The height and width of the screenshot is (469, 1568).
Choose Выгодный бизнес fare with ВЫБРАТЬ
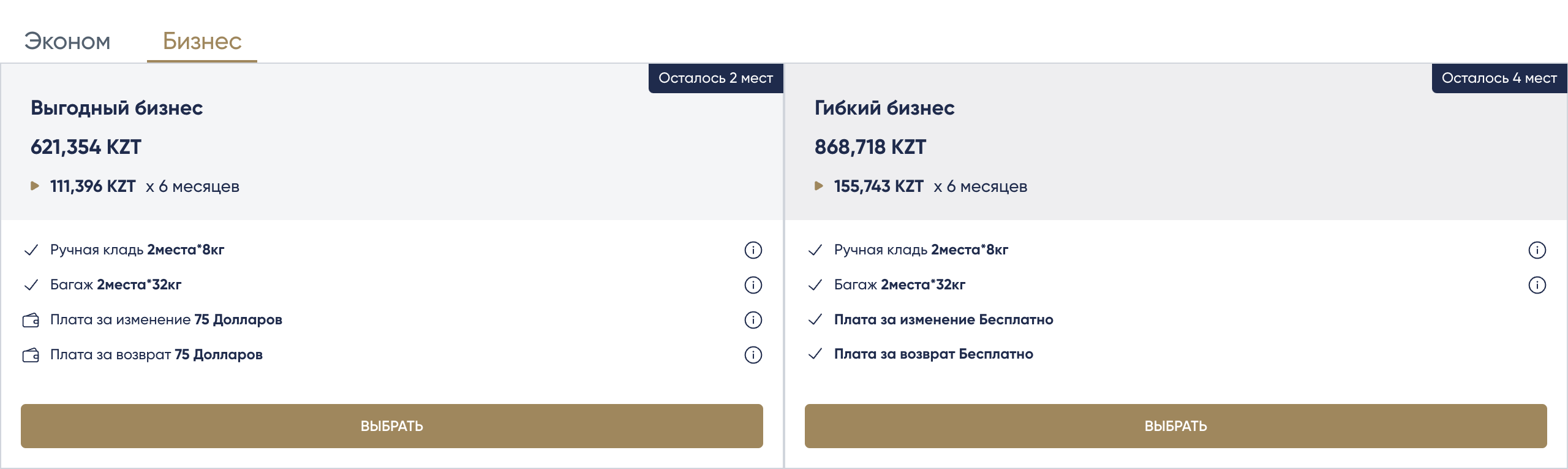392,426
